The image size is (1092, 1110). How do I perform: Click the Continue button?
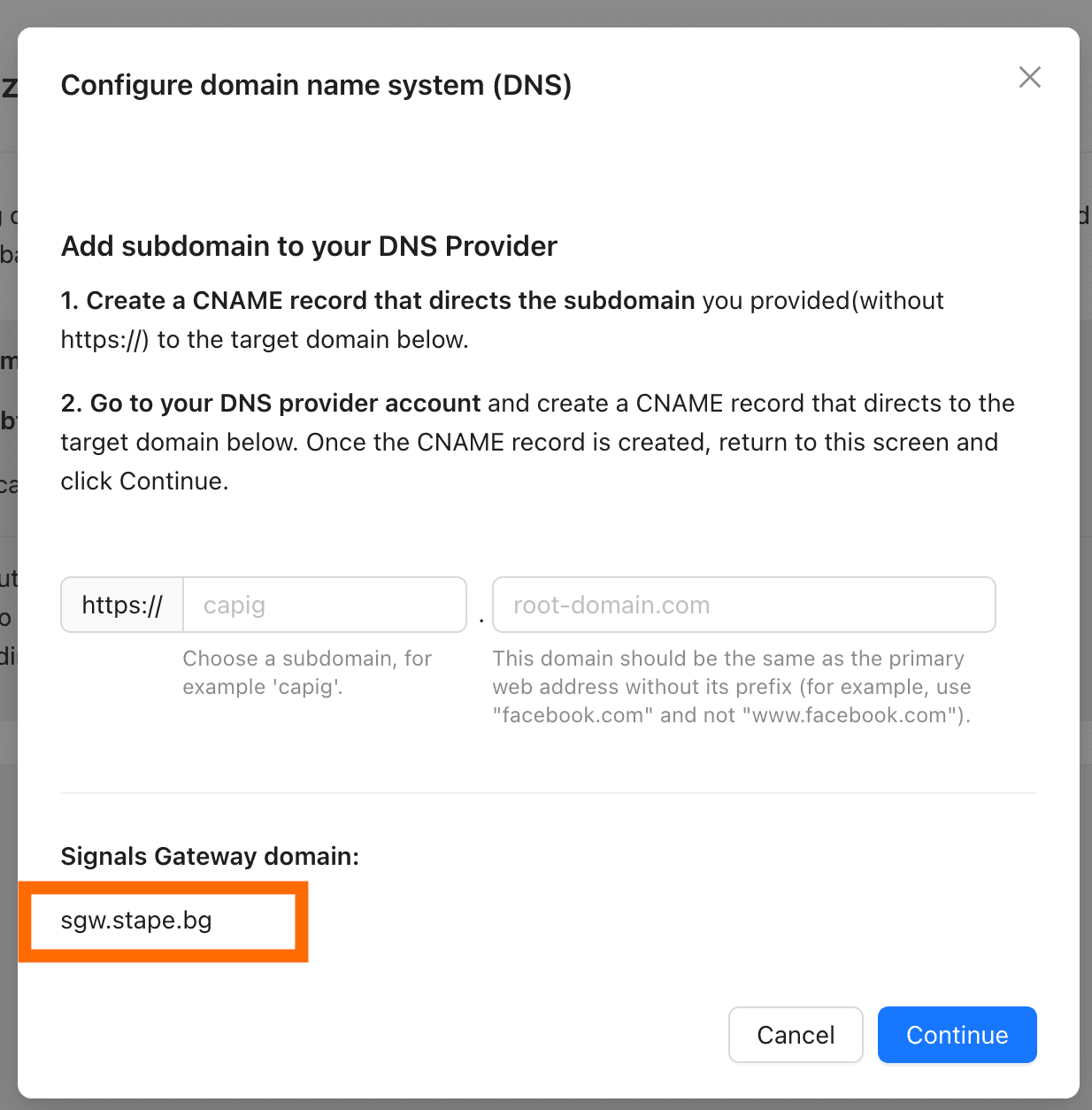(x=957, y=1035)
